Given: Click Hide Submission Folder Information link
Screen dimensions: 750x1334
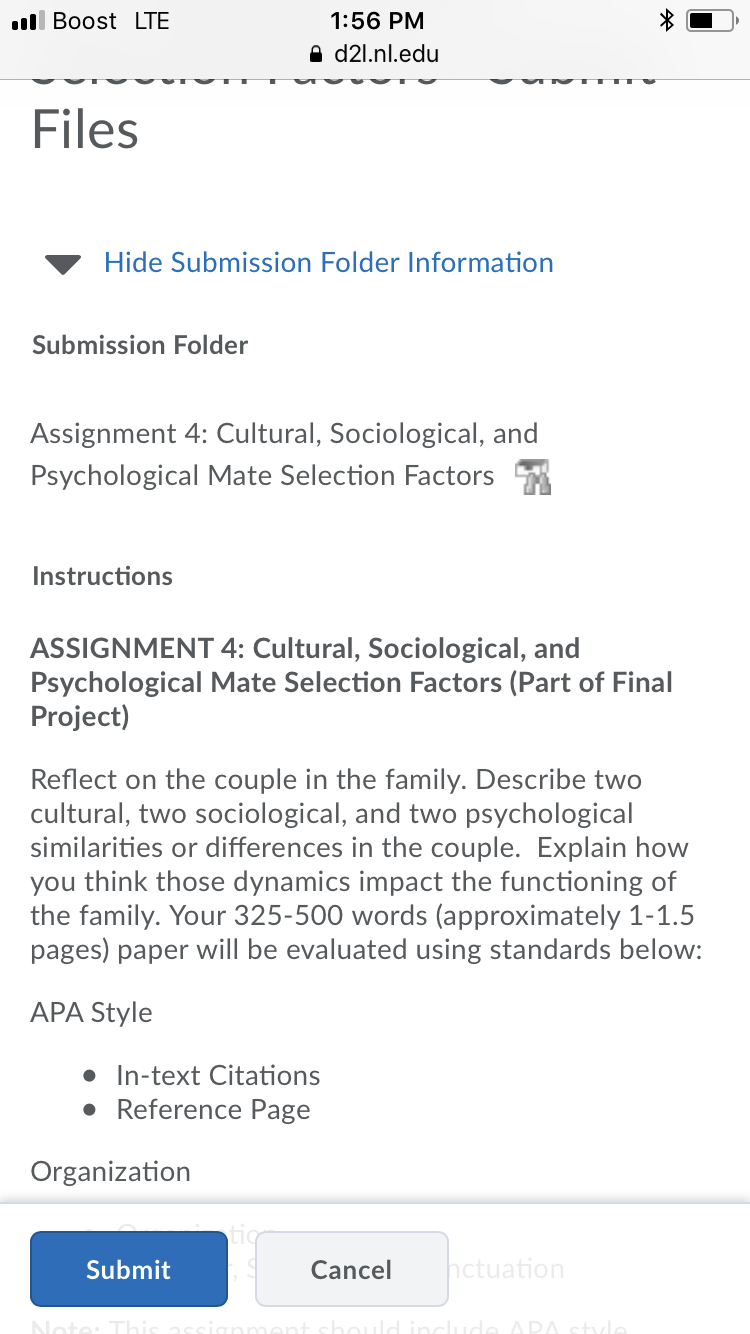Looking at the screenshot, I should 329,262.
